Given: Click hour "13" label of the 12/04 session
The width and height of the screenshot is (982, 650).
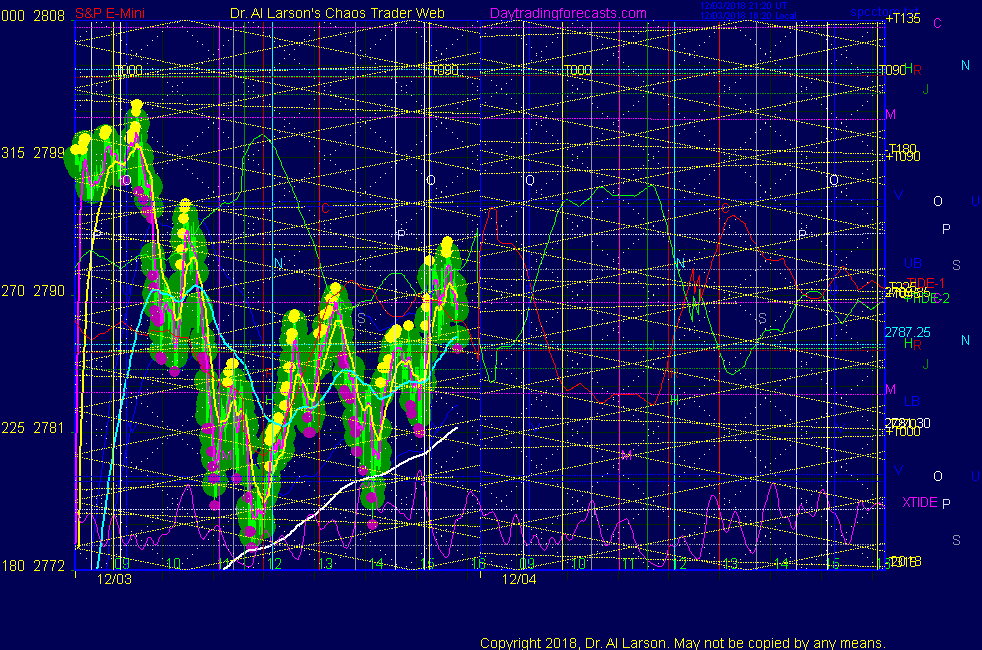Looking at the screenshot, I should [x=730, y=564].
